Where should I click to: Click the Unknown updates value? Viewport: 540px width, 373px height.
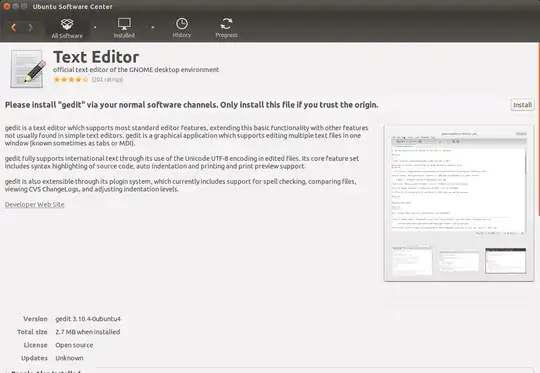point(69,358)
